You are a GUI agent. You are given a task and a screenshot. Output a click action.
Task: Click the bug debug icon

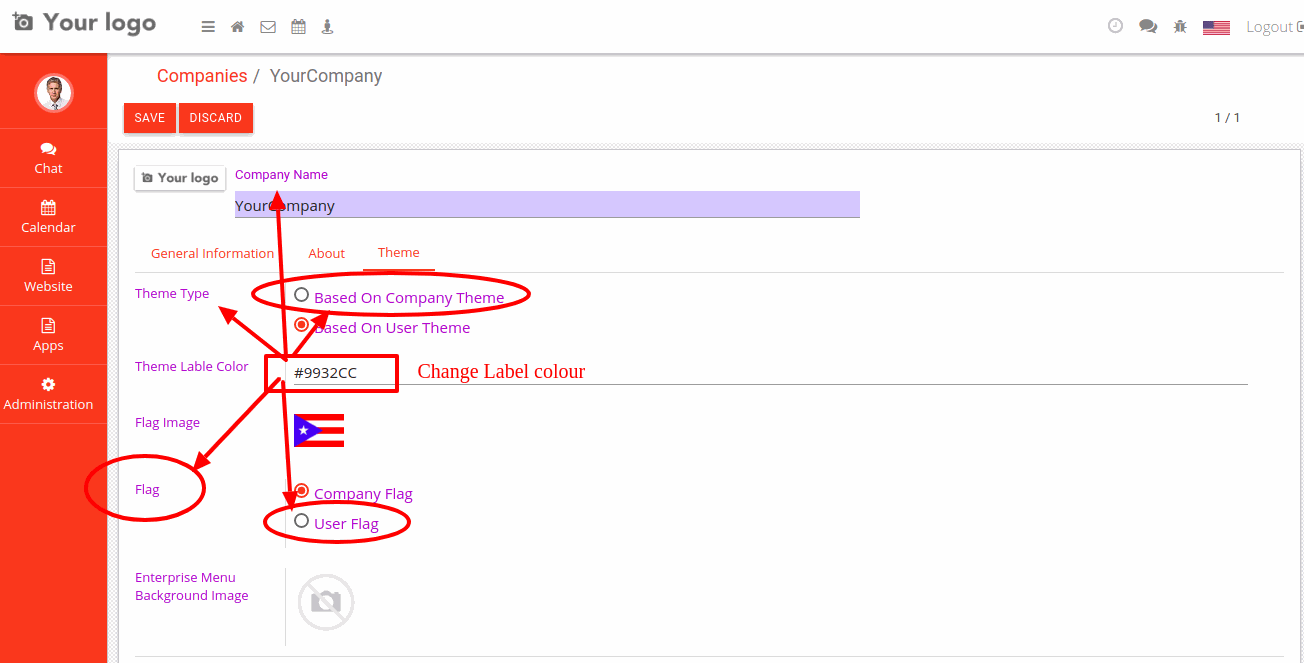(x=1180, y=26)
